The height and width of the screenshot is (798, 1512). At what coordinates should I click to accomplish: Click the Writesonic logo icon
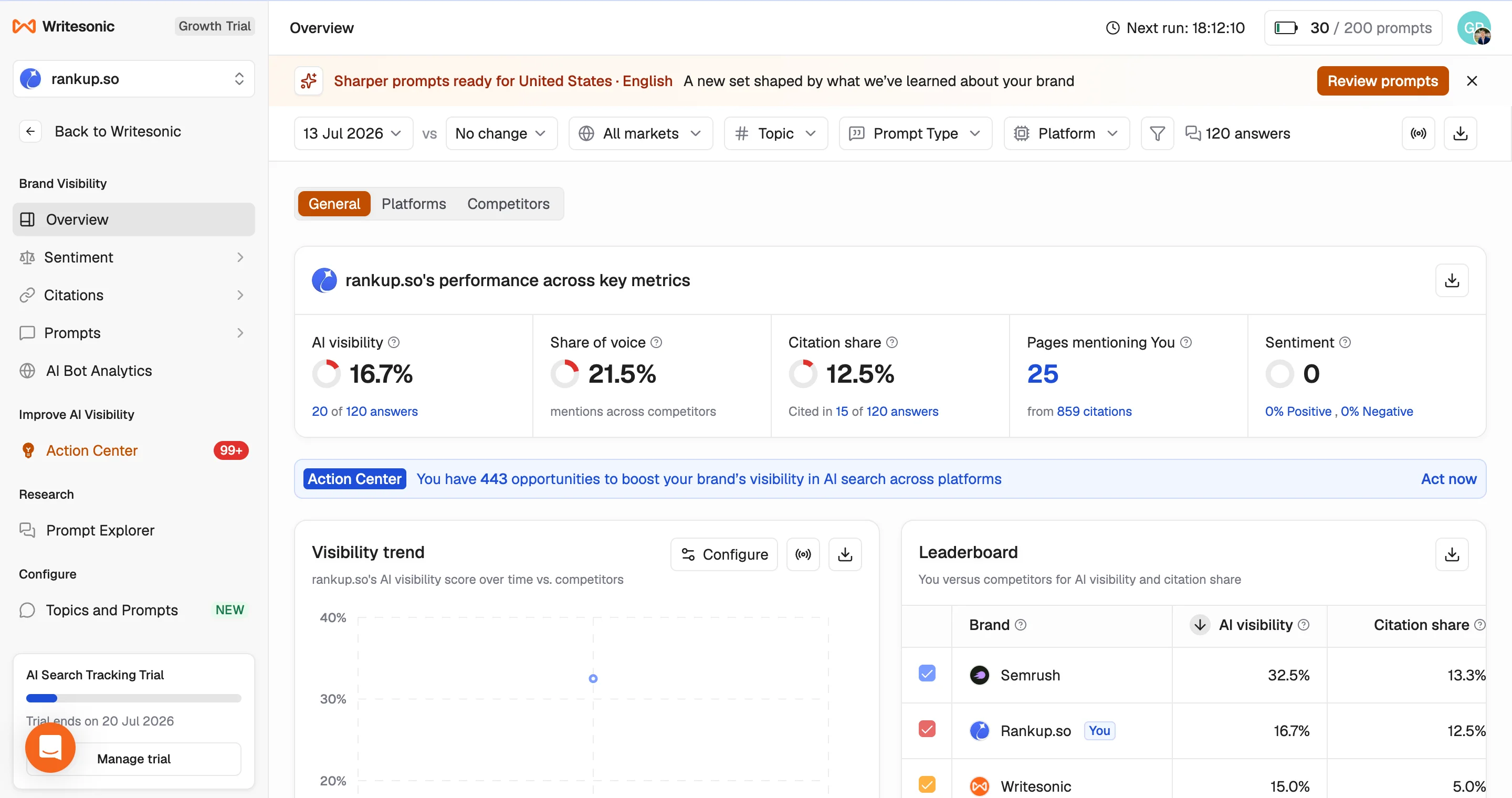pyautogui.click(x=24, y=26)
